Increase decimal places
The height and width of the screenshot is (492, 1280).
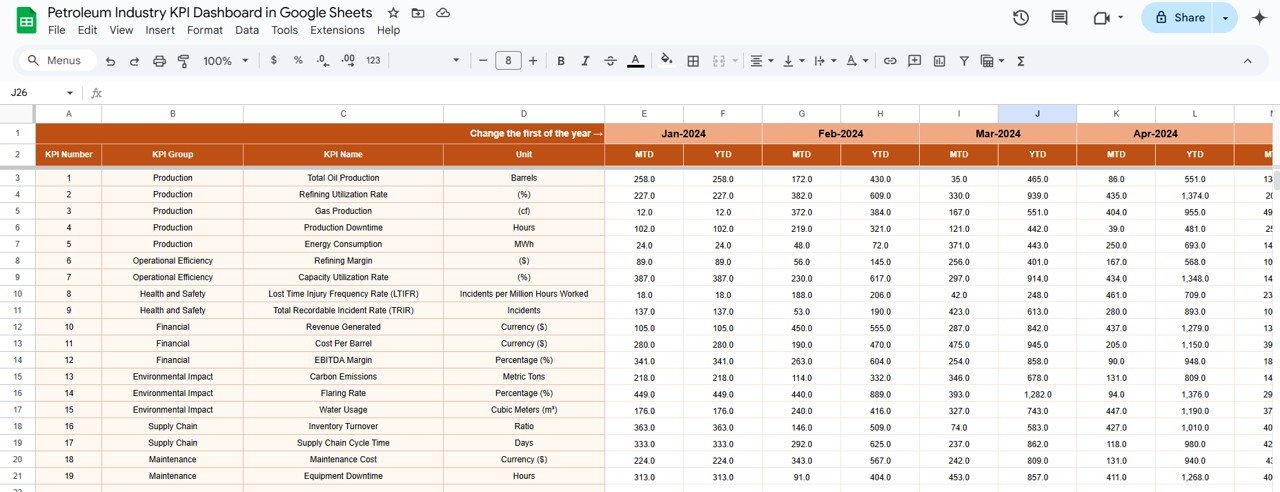348,61
